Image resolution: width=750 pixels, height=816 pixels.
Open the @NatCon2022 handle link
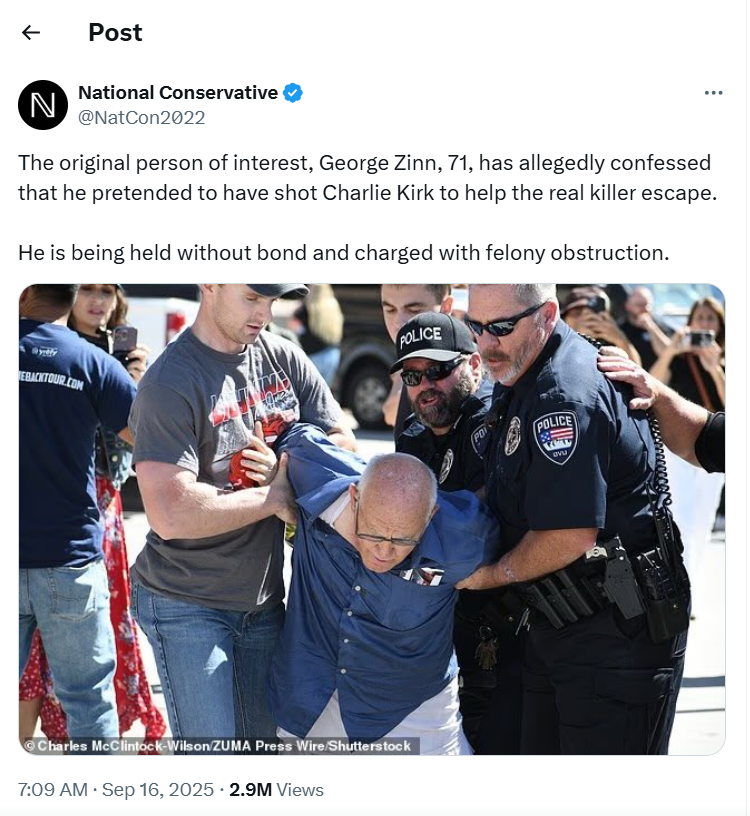pyautogui.click(x=142, y=118)
